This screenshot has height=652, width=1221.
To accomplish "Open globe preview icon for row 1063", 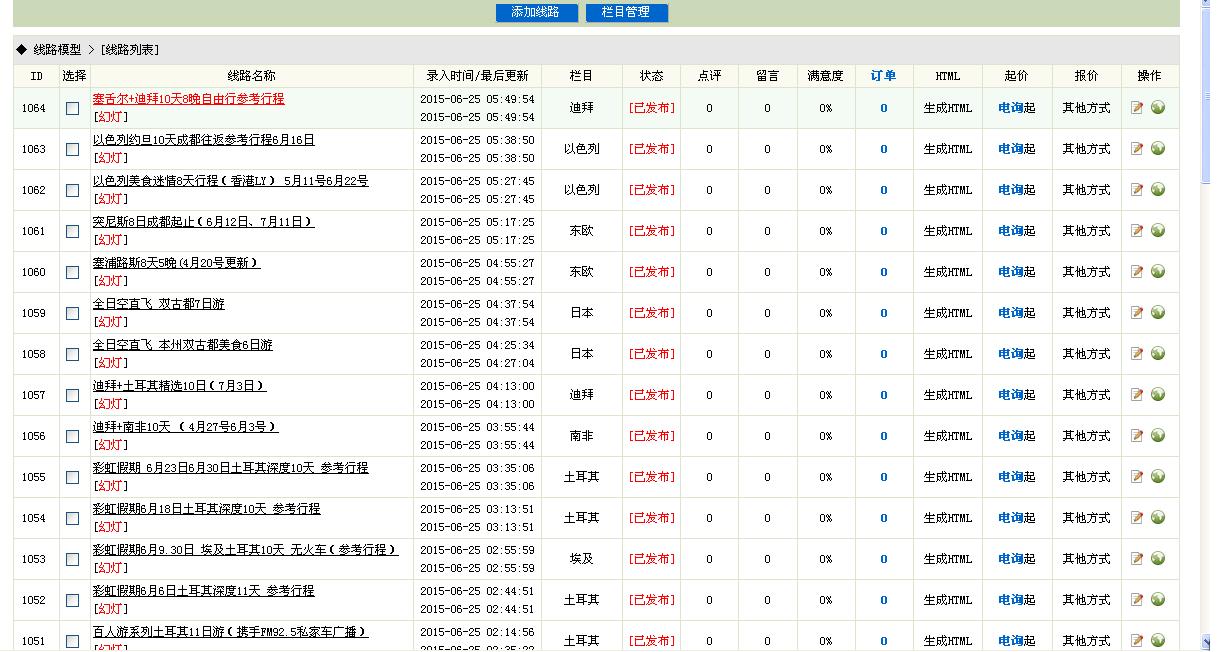I will point(1158,148).
